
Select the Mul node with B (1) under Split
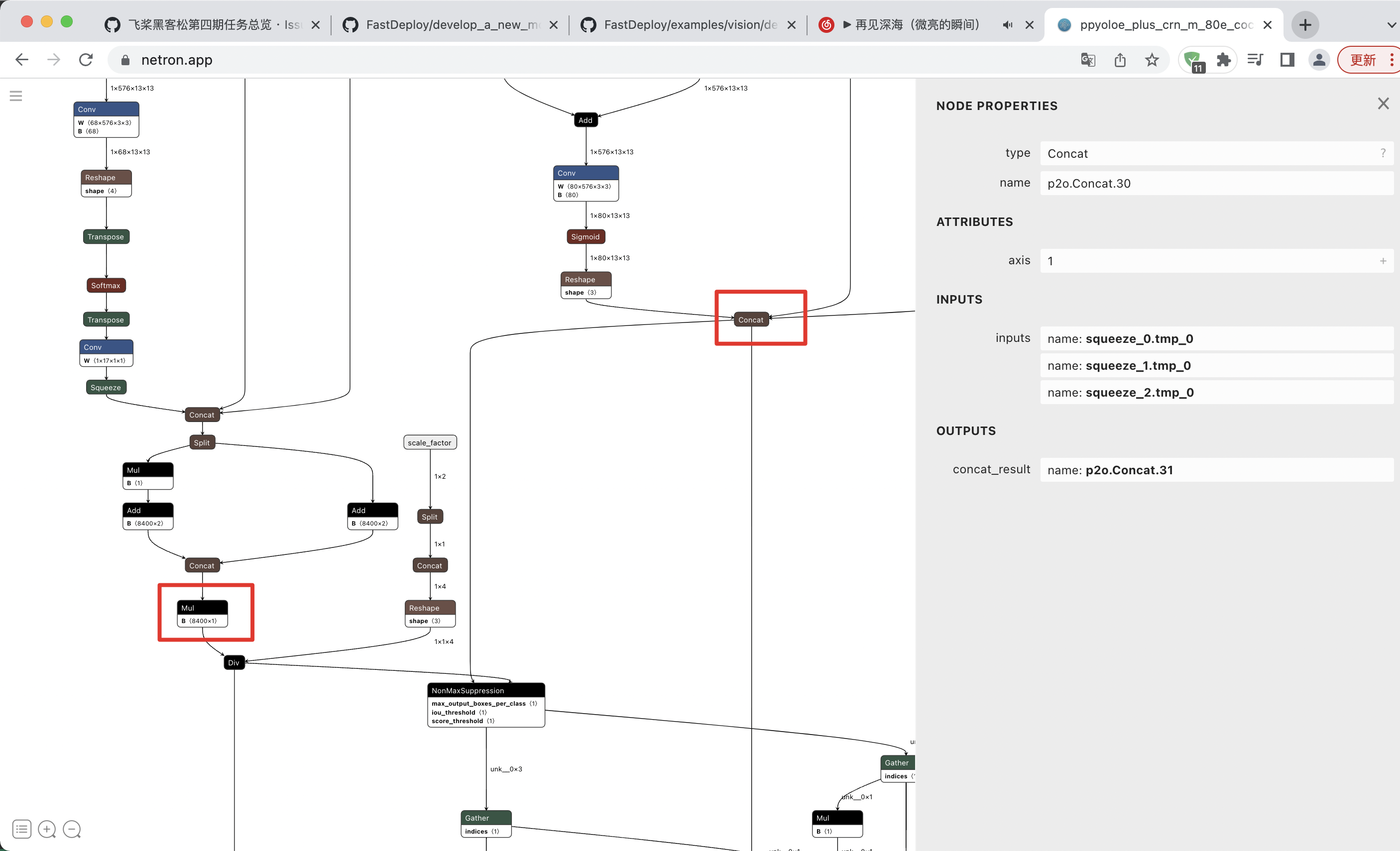pos(148,475)
